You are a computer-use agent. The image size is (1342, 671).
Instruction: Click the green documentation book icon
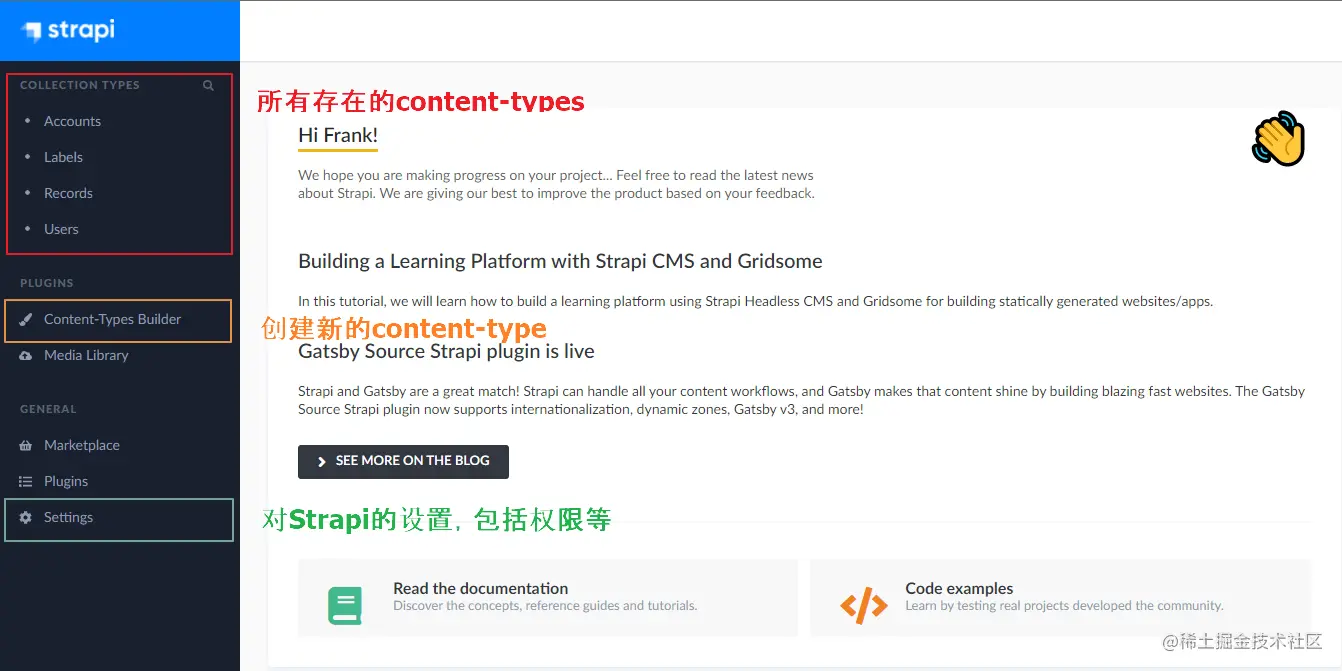pos(345,605)
